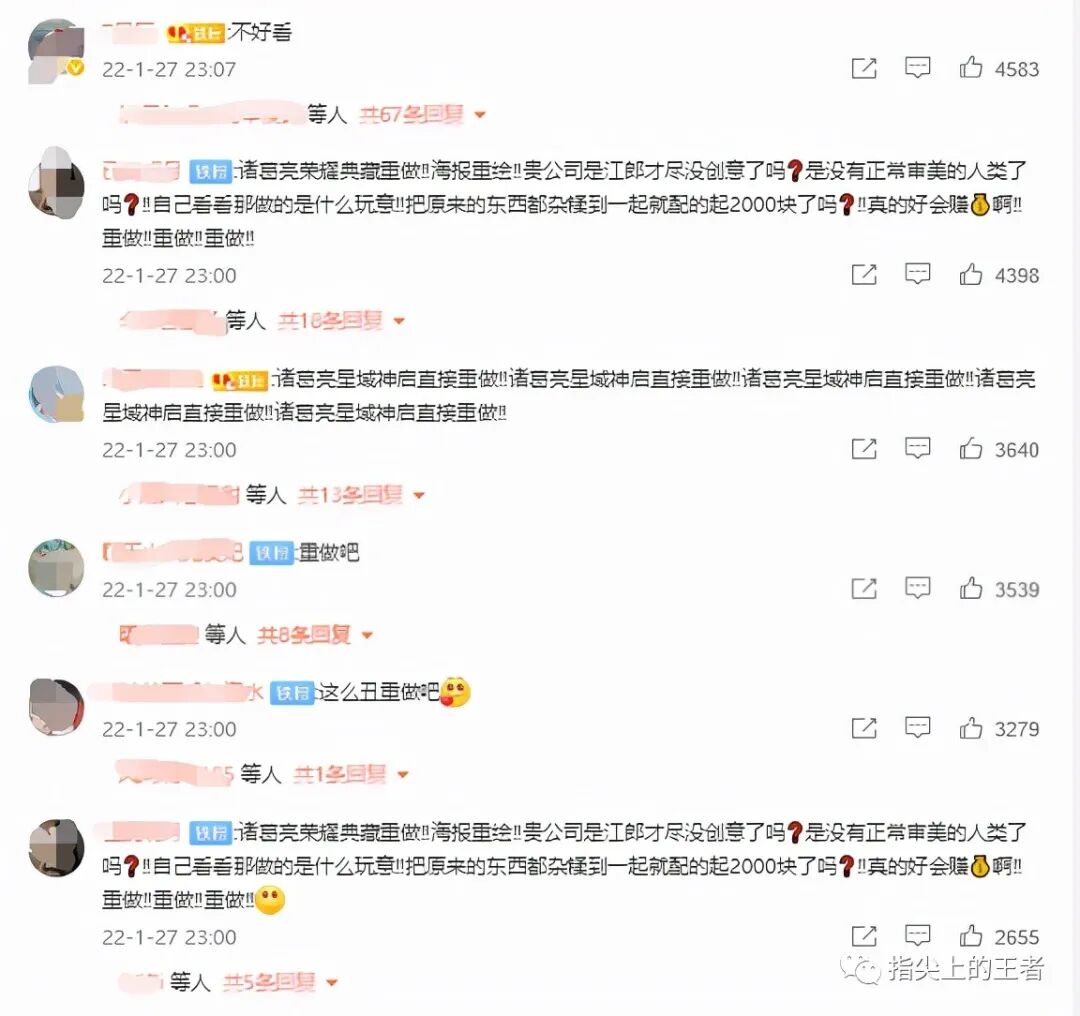Image resolution: width=1080 pixels, height=1016 pixels.
Task: Share the '重做吧' comment
Action: [x=864, y=588]
